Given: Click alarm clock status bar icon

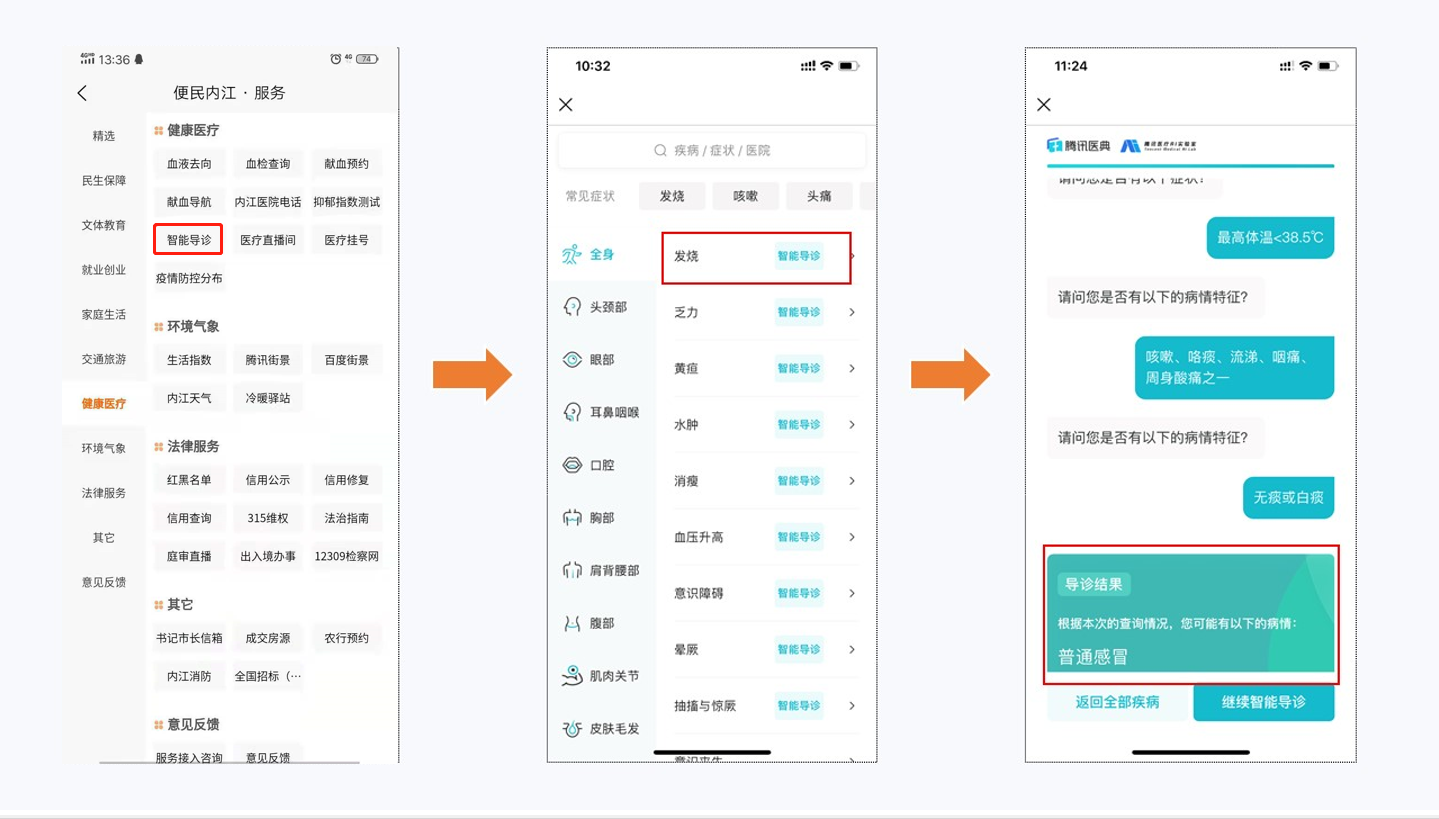Looking at the screenshot, I should [336, 59].
